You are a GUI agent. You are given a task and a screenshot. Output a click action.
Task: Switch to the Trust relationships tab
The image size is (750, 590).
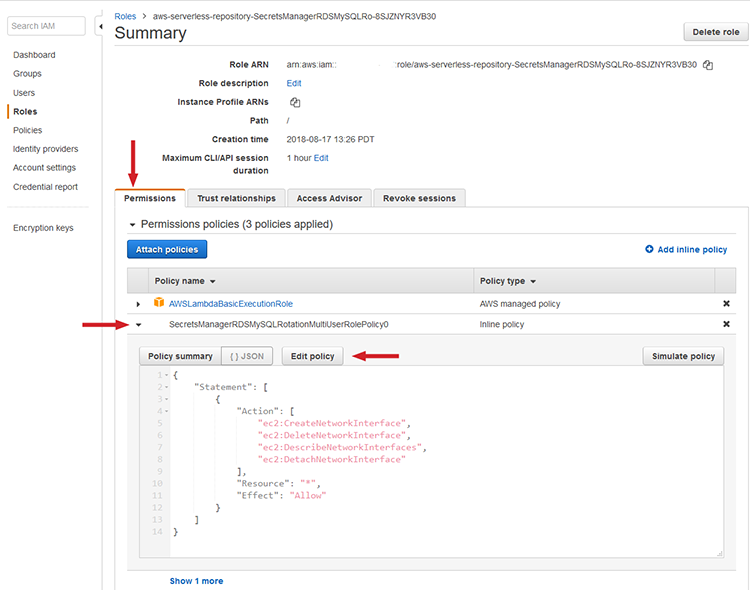pyautogui.click(x=236, y=198)
